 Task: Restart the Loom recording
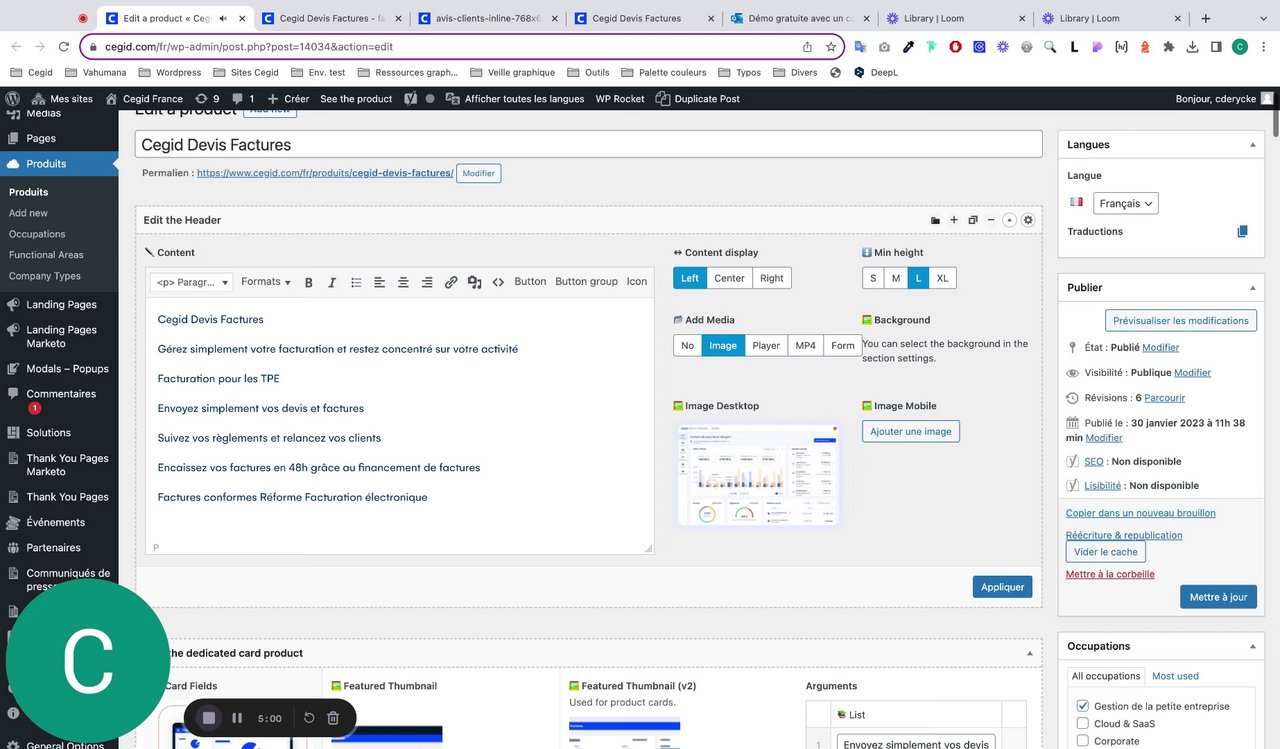click(x=309, y=718)
